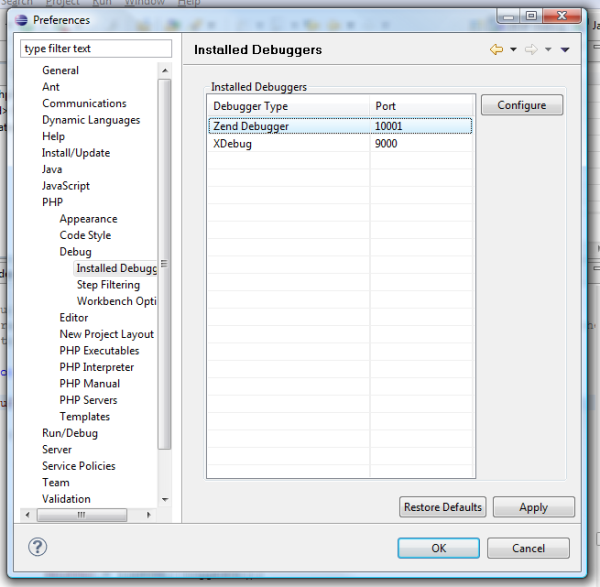Image resolution: width=600 pixels, height=587 pixels.
Task: Click the Port column header
Action: pos(422,106)
